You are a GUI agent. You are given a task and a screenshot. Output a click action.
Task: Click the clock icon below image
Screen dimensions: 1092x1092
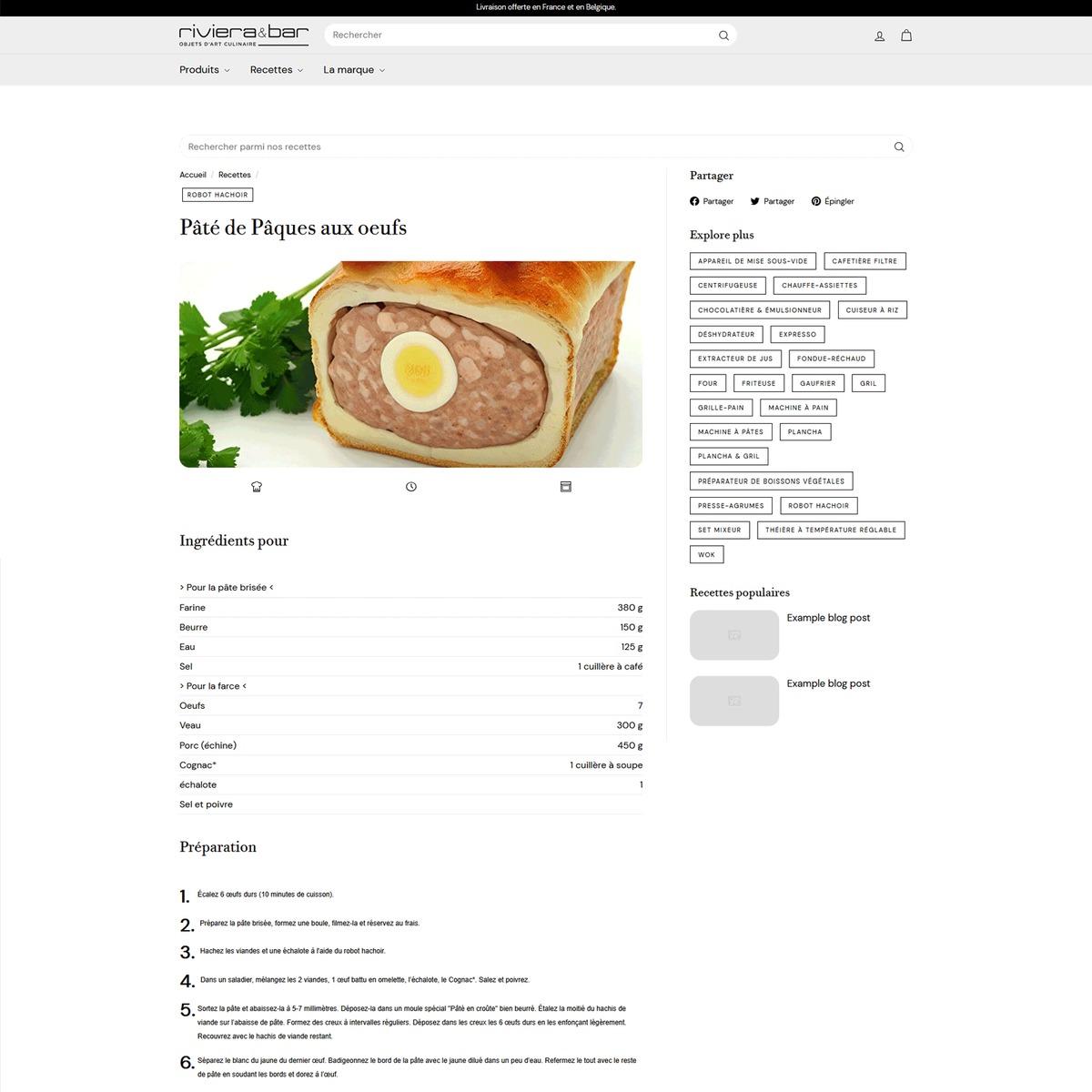pos(411,487)
